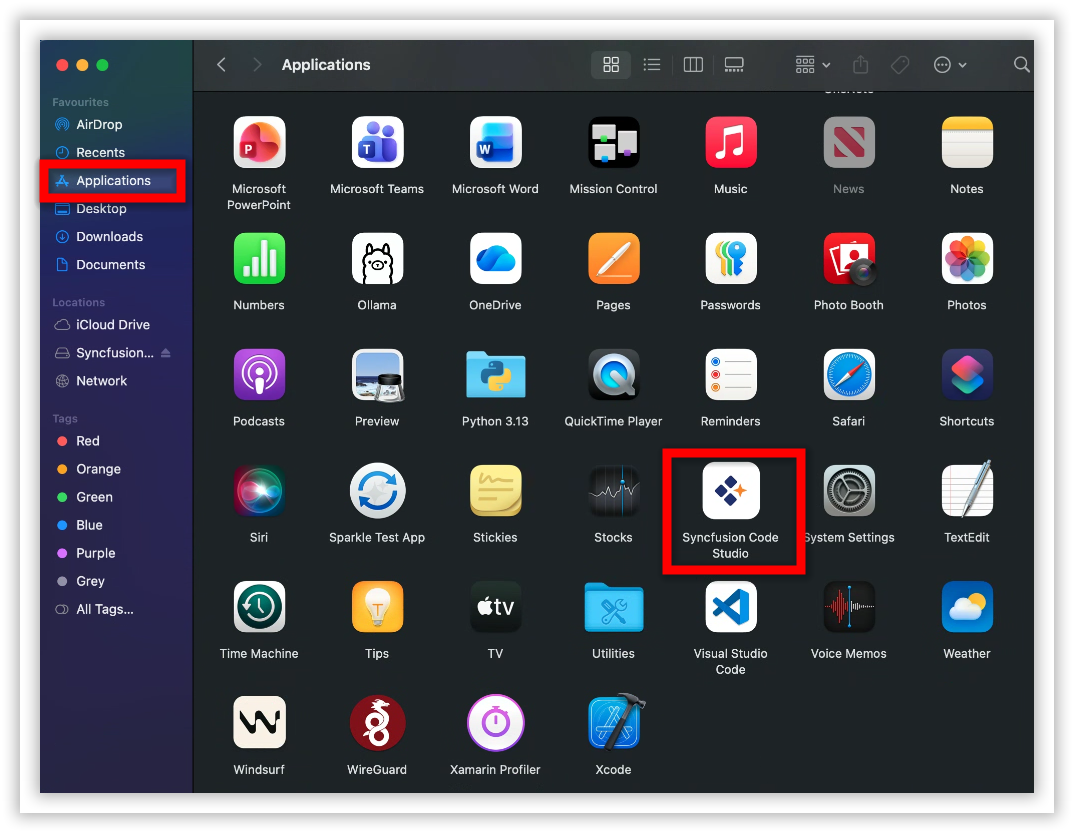Select iCloud Drive in sidebar

point(112,325)
